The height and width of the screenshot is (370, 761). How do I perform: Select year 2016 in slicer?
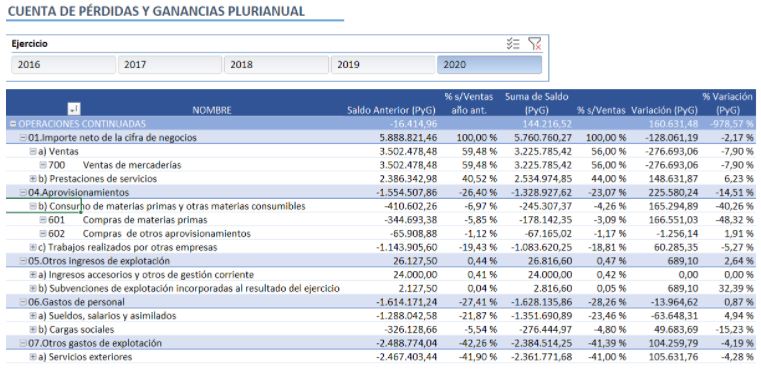point(64,65)
